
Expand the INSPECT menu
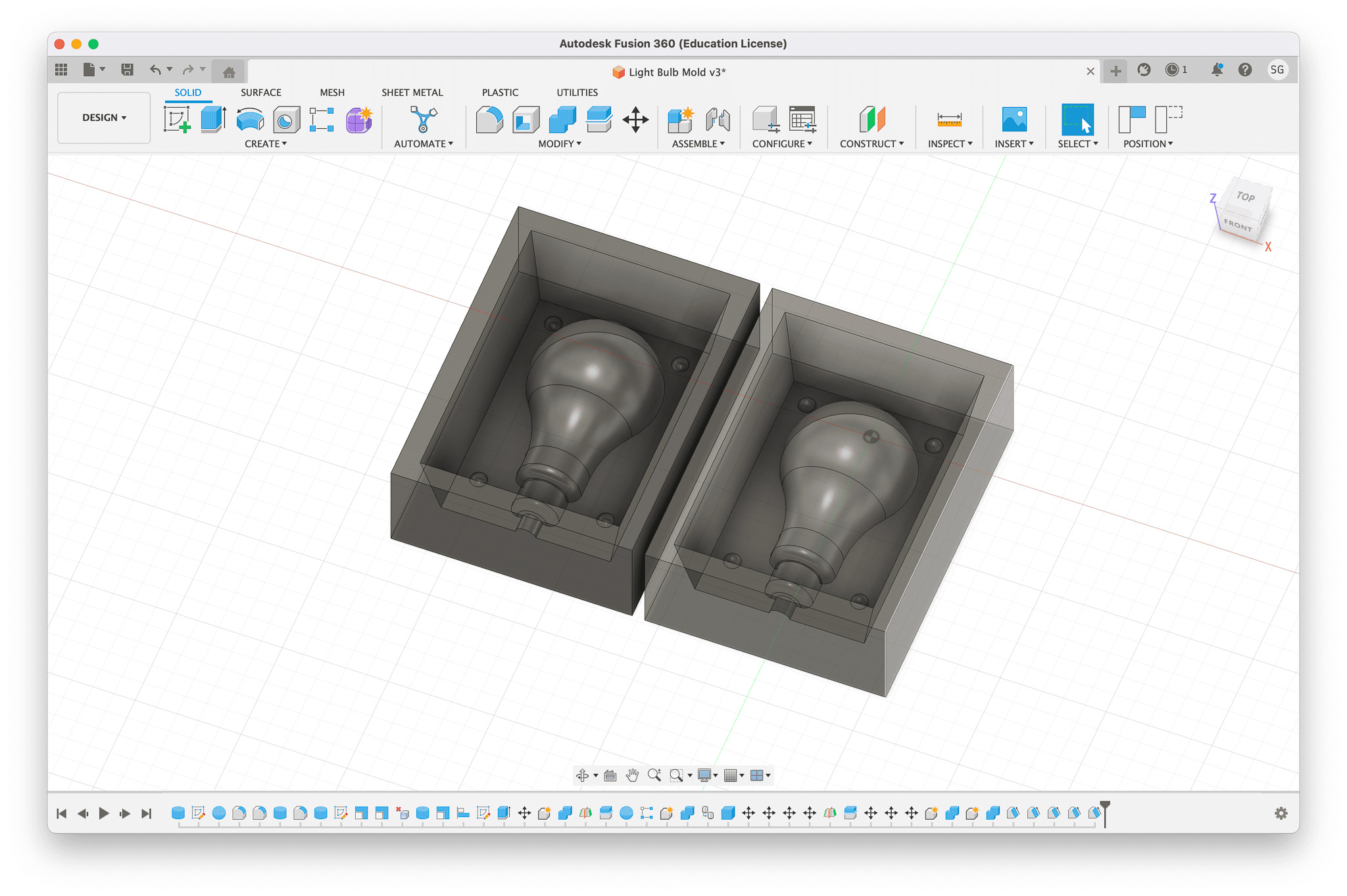pyautogui.click(x=950, y=144)
